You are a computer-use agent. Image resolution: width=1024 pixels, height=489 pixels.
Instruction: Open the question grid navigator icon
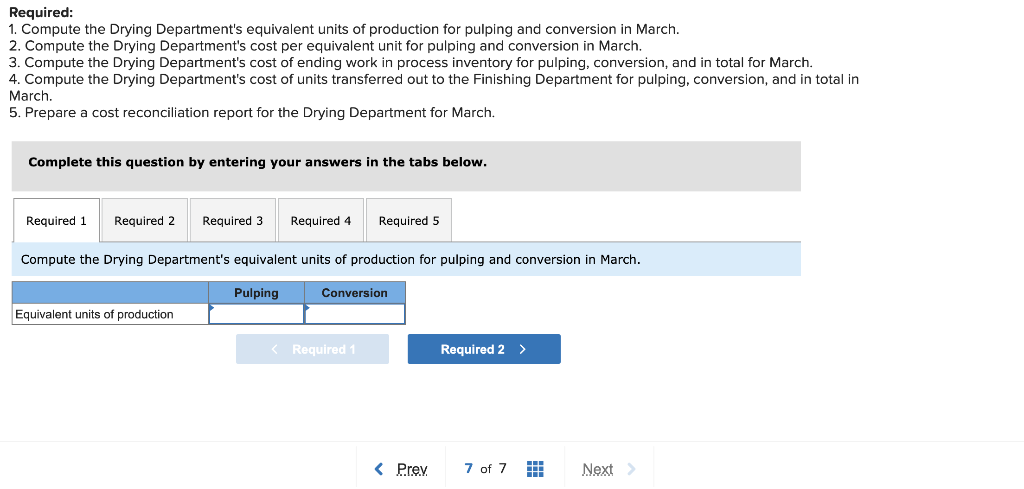(x=534, y=469)
